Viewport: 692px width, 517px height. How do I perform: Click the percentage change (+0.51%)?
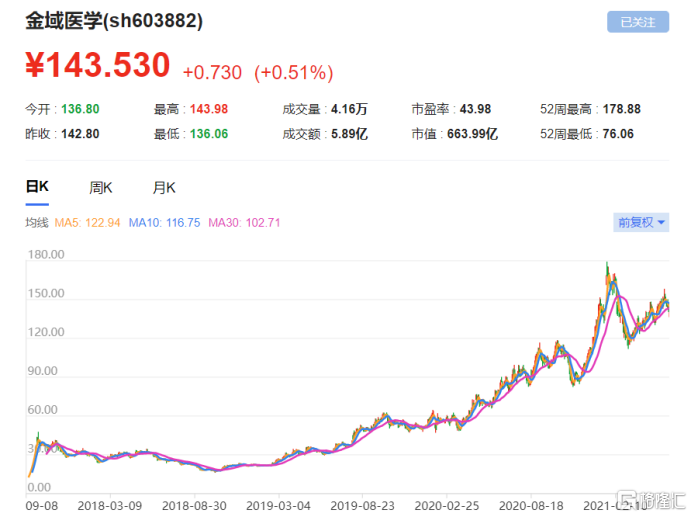pos(293,73)
